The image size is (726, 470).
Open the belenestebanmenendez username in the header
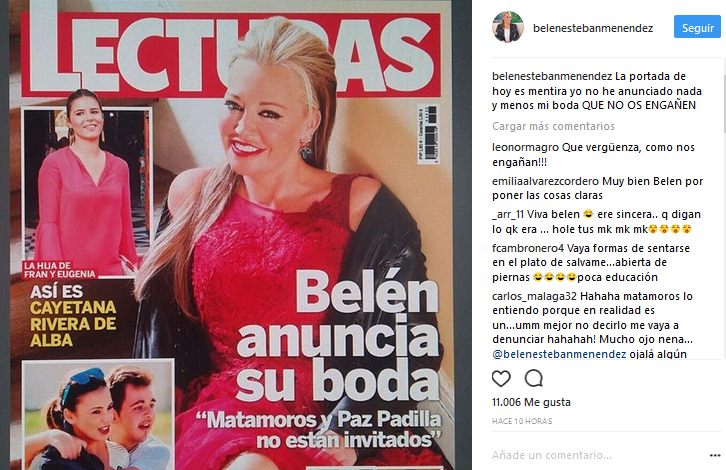click(x=593, y=28)
